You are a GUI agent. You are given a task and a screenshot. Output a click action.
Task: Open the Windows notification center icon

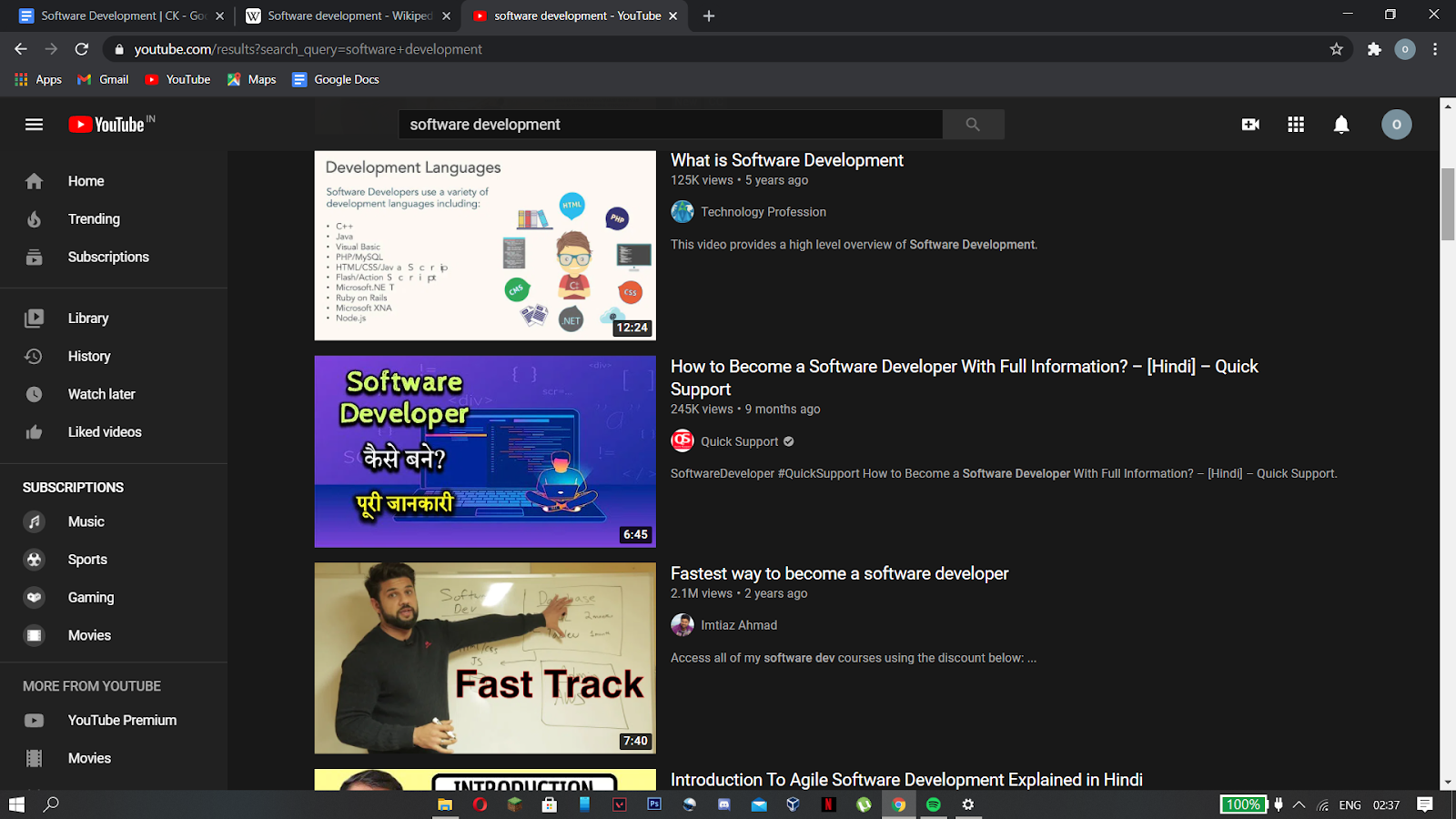(1425, 804)
